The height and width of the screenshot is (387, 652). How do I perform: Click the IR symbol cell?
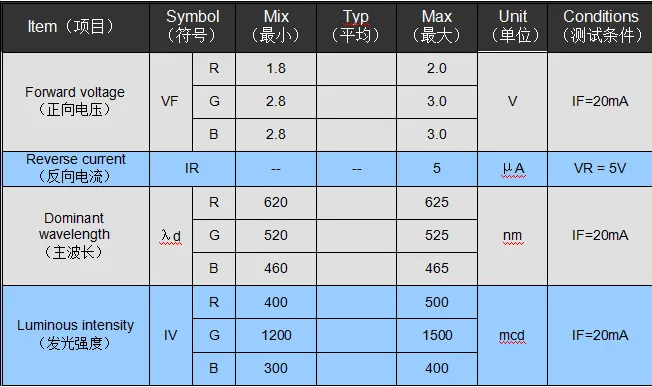193,169
